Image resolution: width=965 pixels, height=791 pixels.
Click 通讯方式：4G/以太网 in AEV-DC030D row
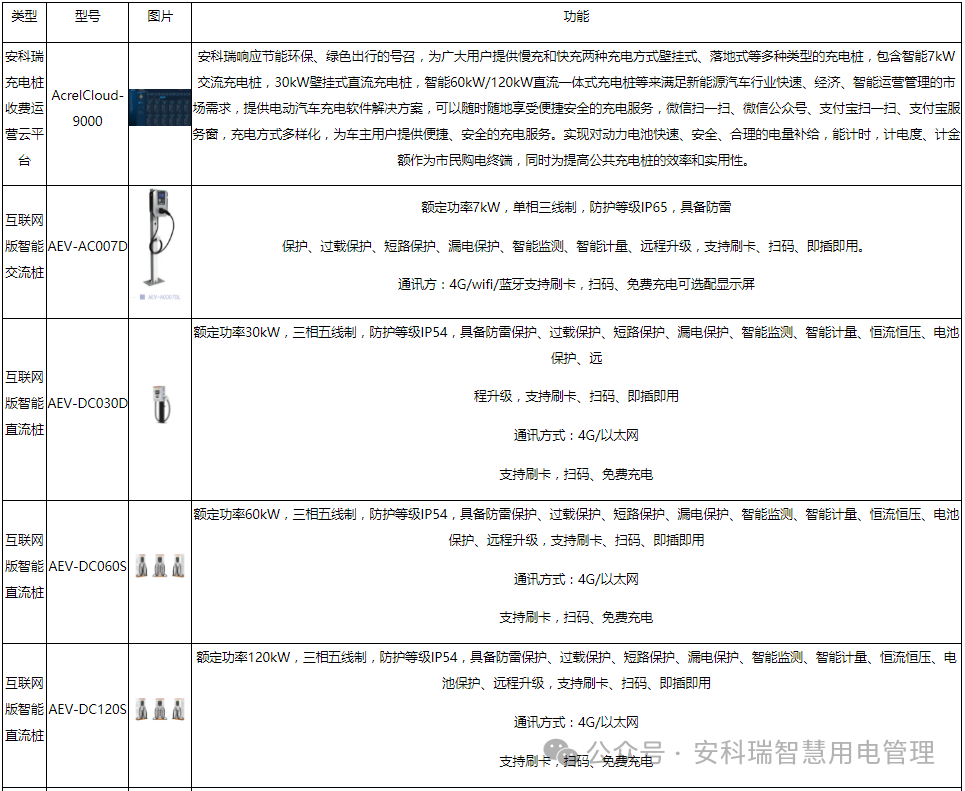point(576,436)
